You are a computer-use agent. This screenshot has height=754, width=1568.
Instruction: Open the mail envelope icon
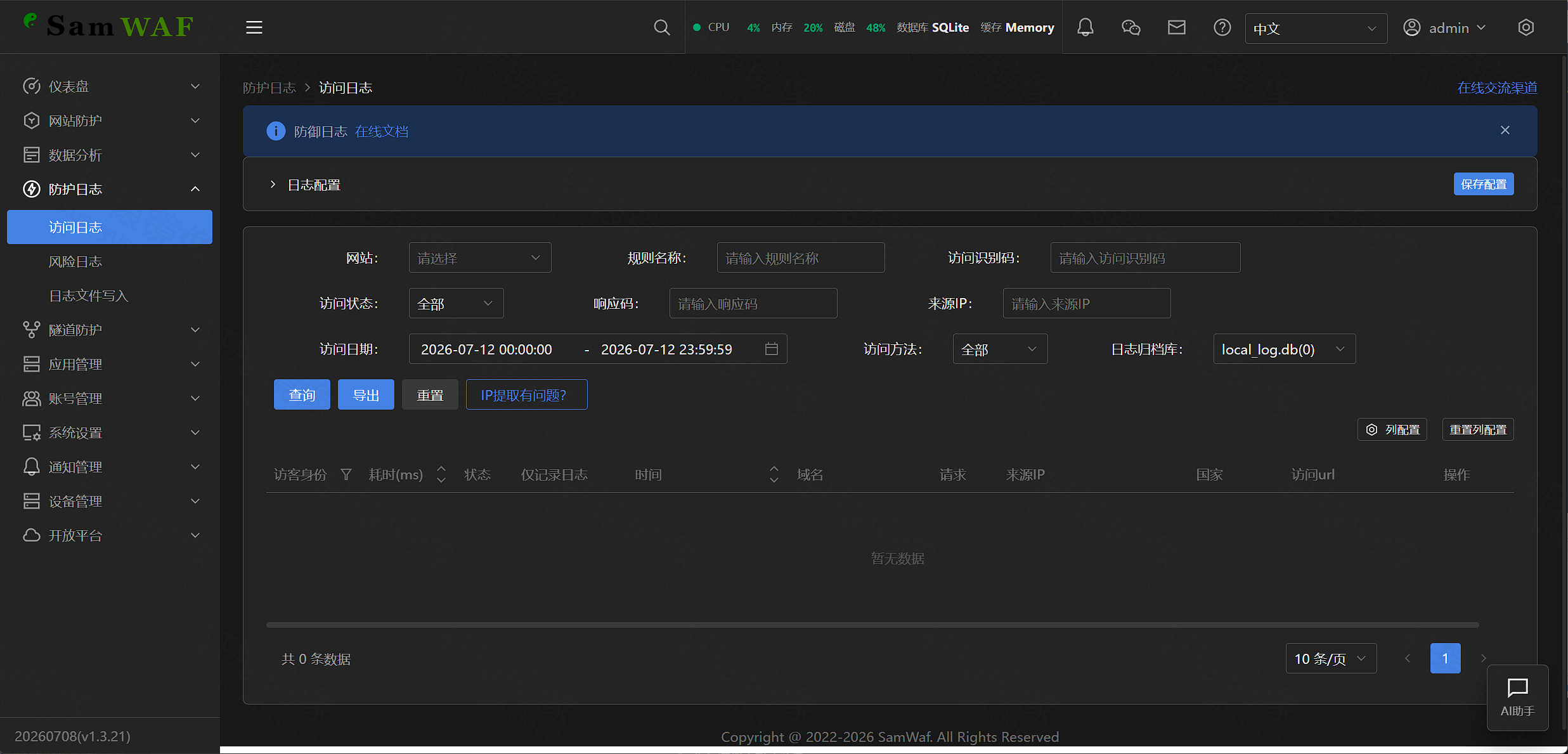coord(1177,27)
